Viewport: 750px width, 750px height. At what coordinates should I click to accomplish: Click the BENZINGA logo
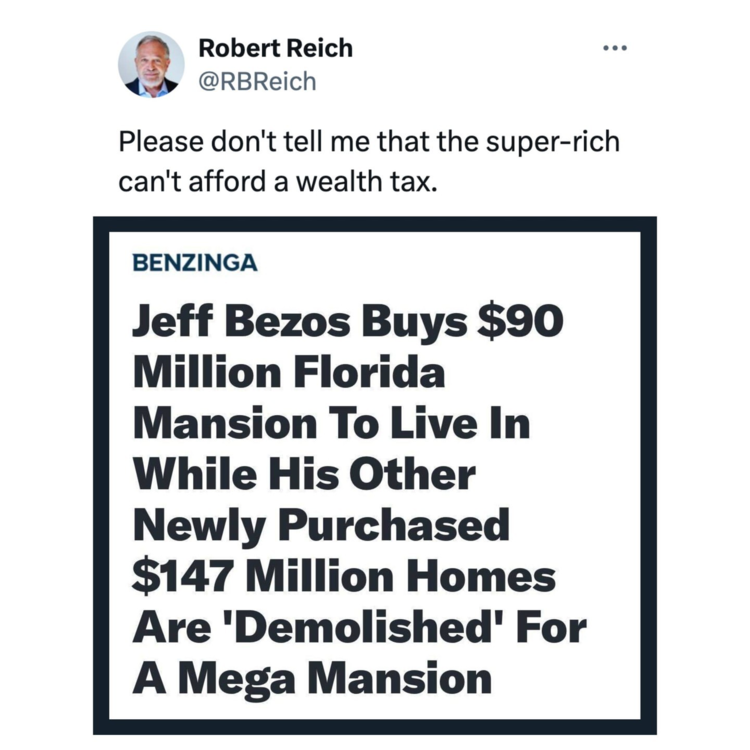194,264
